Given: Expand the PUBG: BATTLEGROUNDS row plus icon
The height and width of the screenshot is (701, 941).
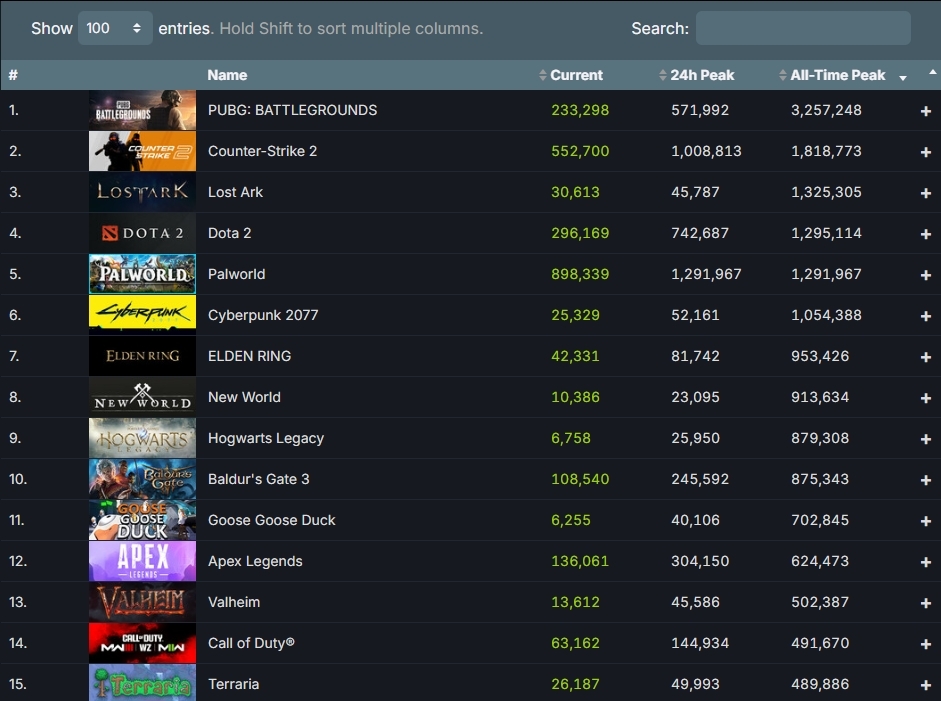Looking at the screenshot, I should pos(925,111).
